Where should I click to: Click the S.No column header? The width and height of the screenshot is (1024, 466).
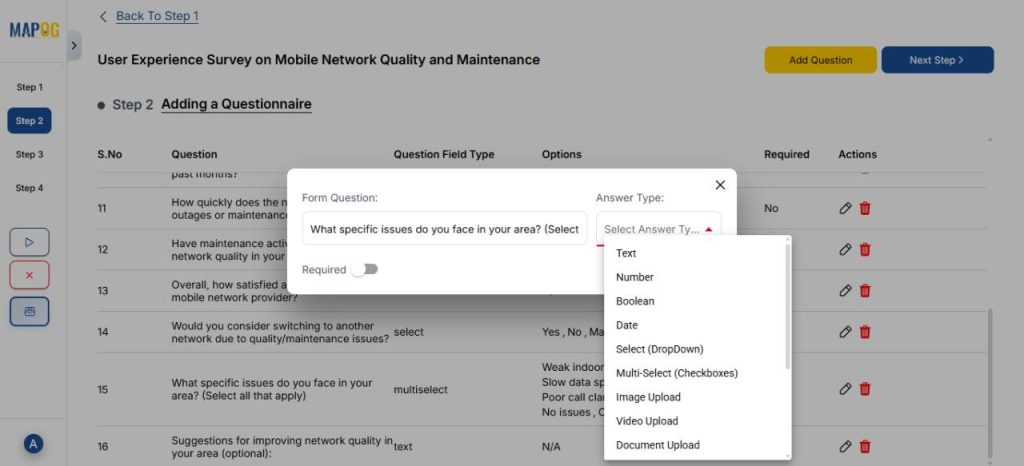[x=110, y=155]
